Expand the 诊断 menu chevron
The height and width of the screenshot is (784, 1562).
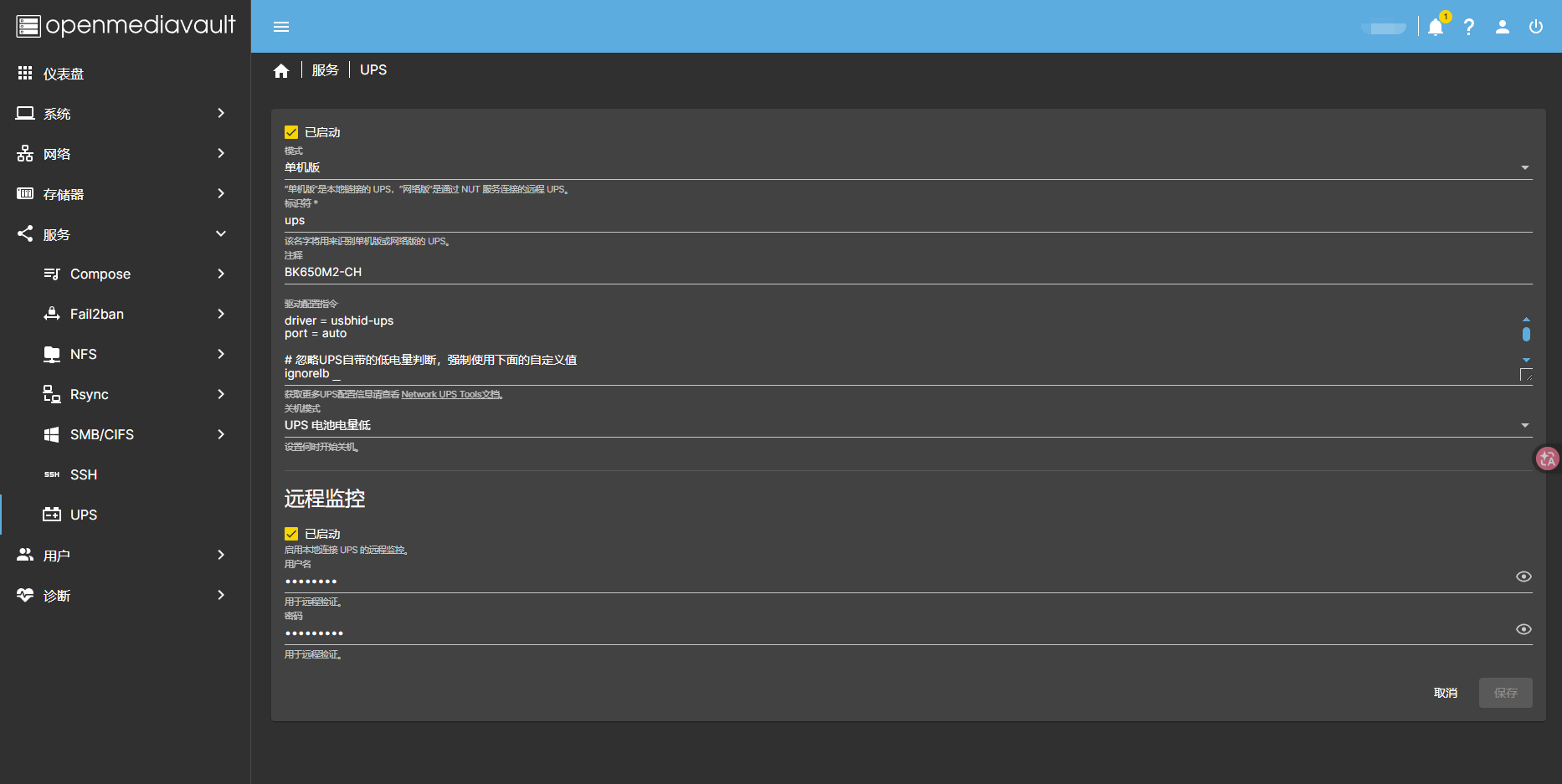(x=221, y=595)
